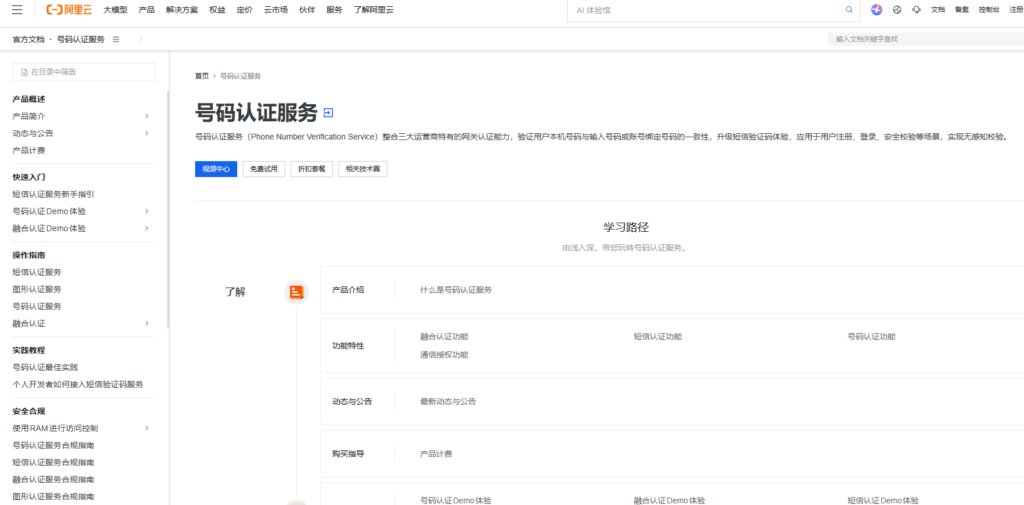Expand 动态与公告 in the sidebar
Screen dimensions: 1024x505
click(x=146, y=133)
